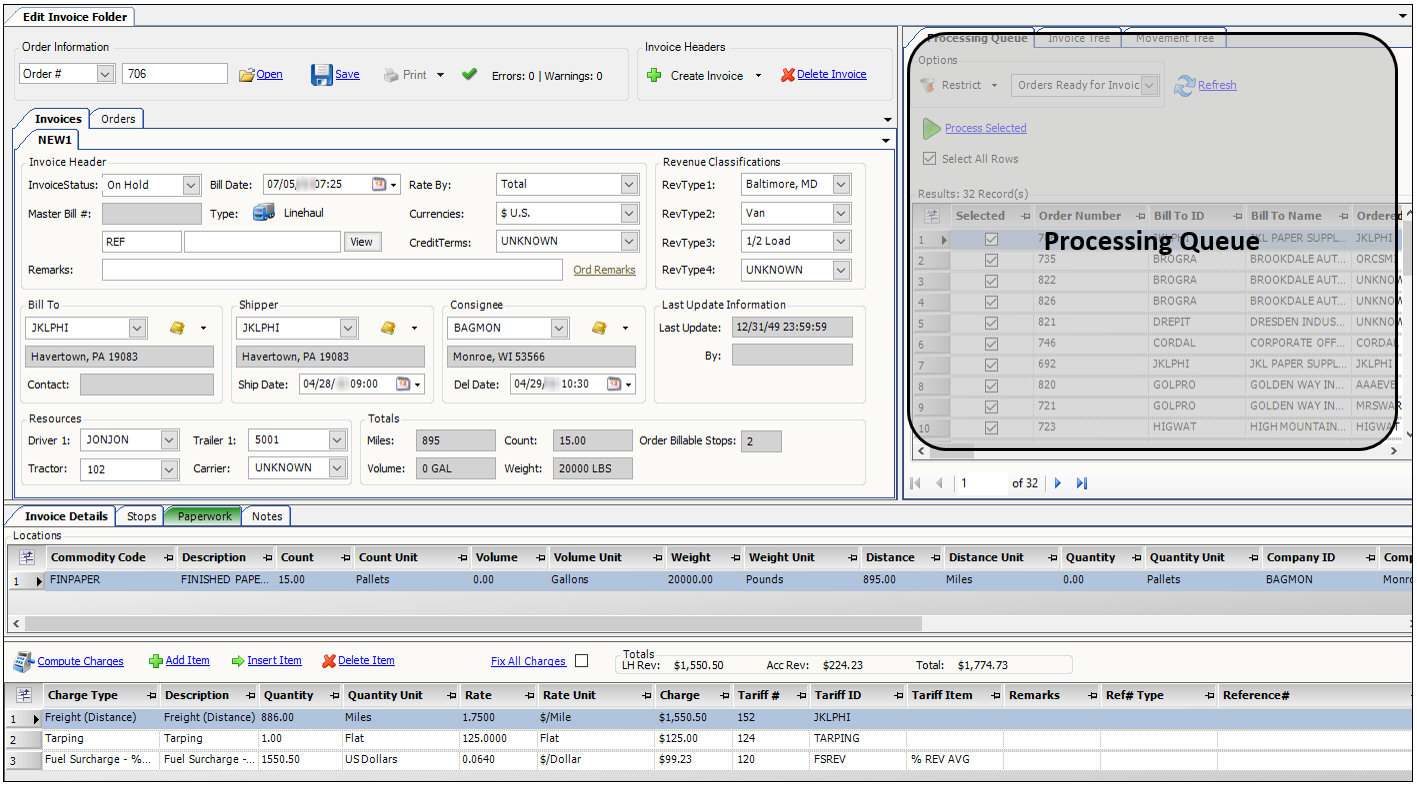Open the Bill Date calendar picker icon
Screen dimensions: 1417x787
[x=379, y=185]
